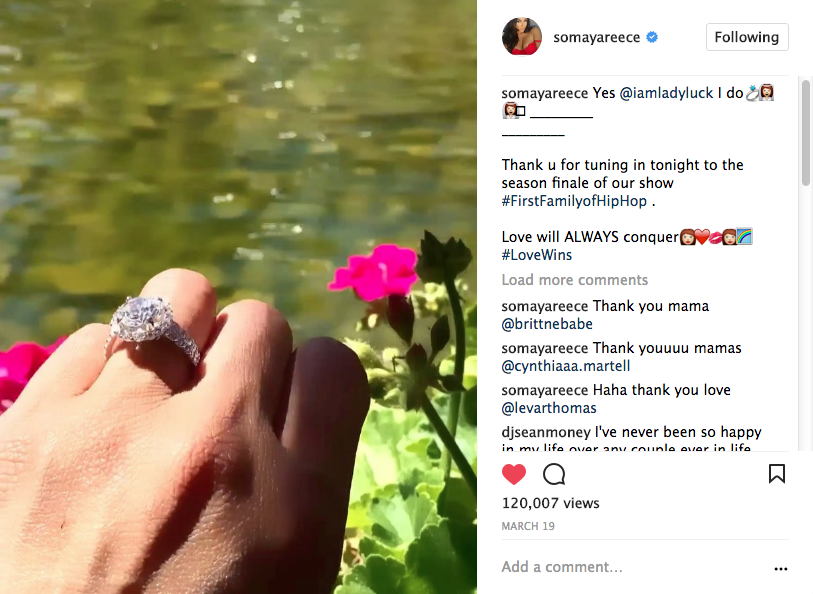Open MARCH 19 post date link
This screenshot has width=813, height=594.
[x=528, y=526]
